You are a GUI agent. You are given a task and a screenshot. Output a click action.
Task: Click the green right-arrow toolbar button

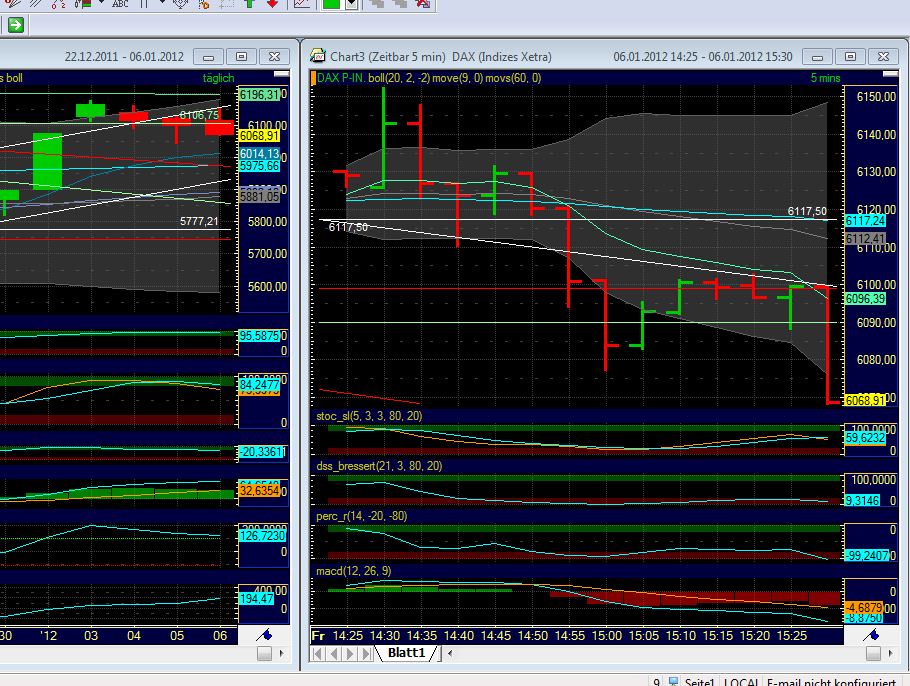click(x=15, y=25)
